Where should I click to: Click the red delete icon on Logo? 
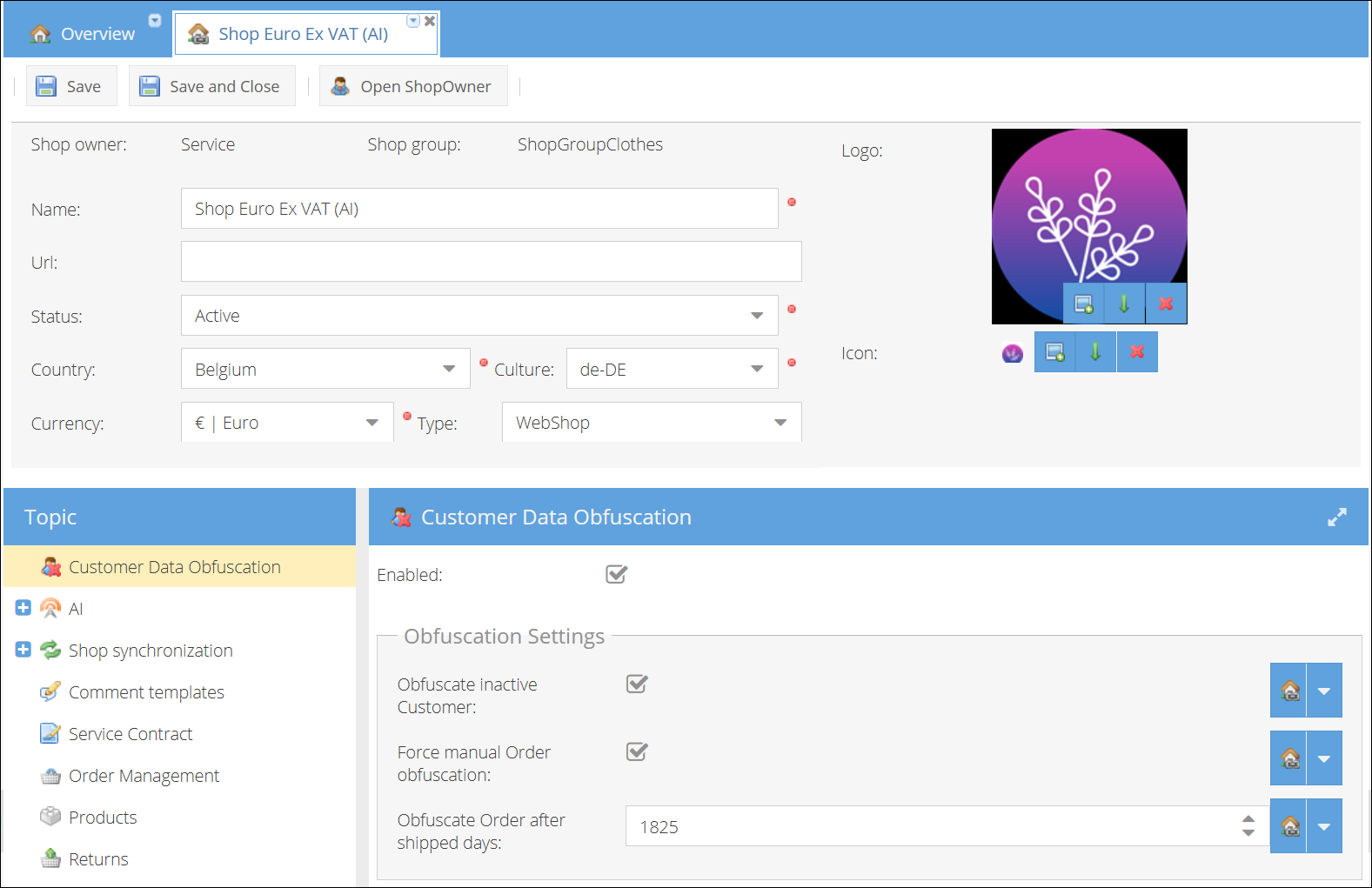pyautogui.click(x=1166, y=304)
